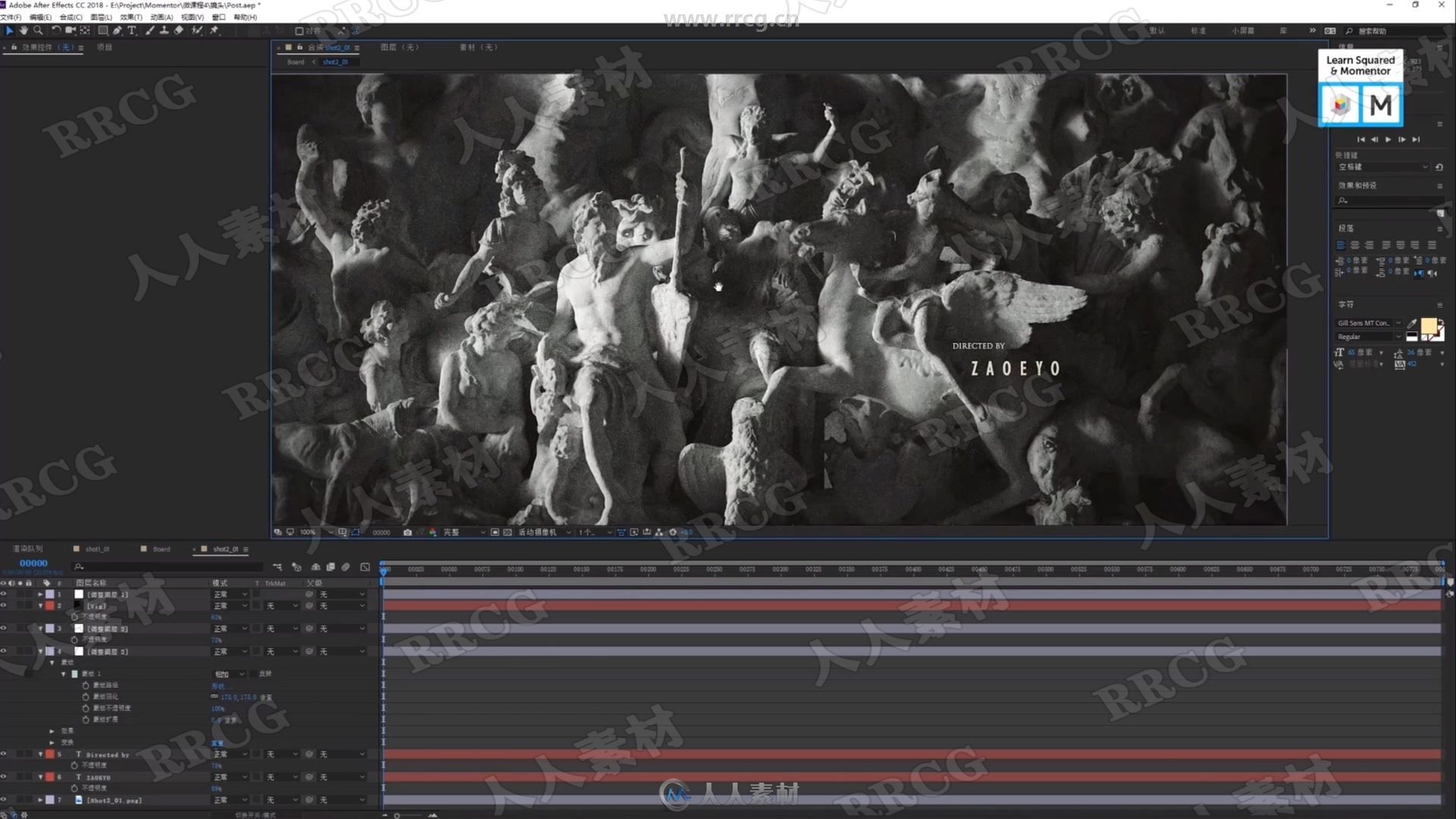Open parent dropdown for ZAOEYO layer
This screenshot has height=819, width=1456.
click(342, 777)
